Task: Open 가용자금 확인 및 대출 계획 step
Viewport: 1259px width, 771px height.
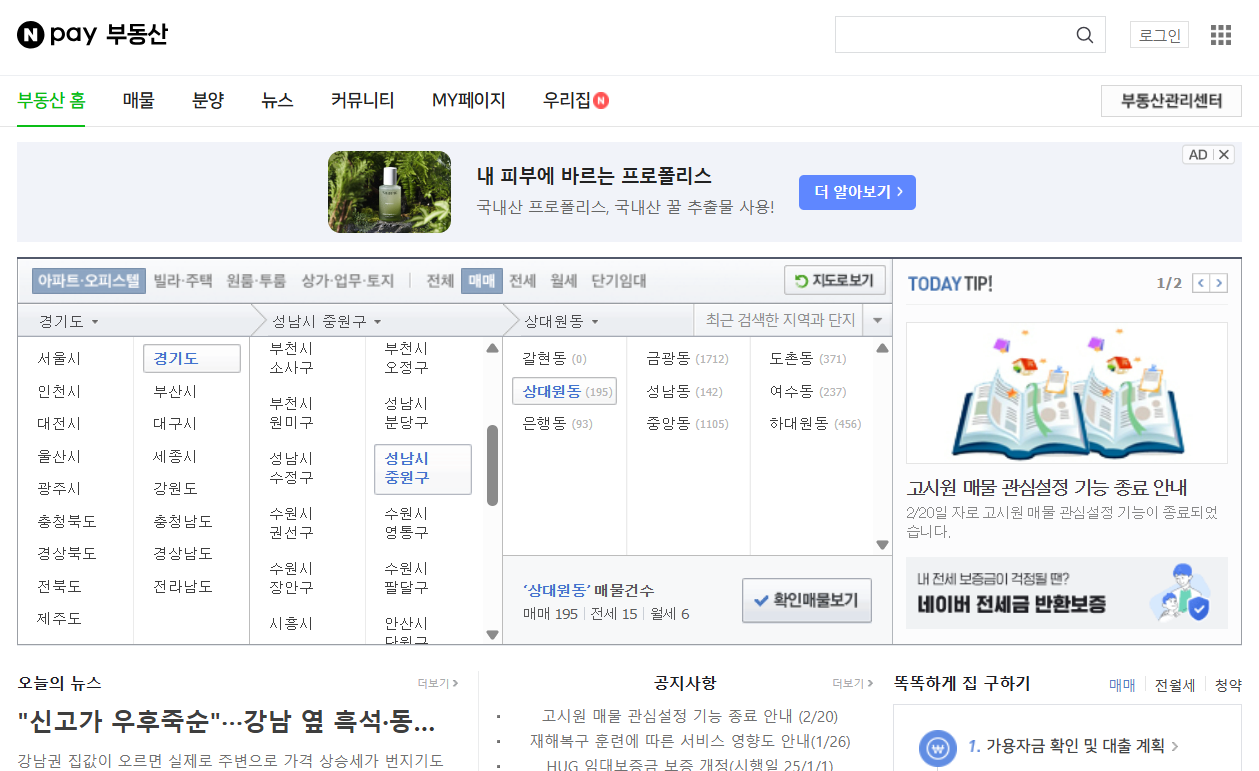Action: (x=1075, y=746)
